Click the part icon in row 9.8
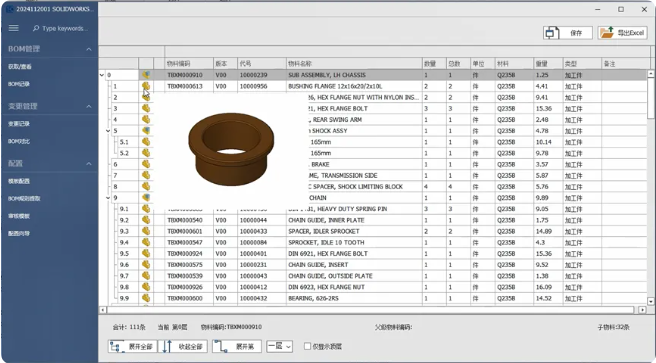The width and height of the screenshot is (656, 363). (x=146, y=287)
